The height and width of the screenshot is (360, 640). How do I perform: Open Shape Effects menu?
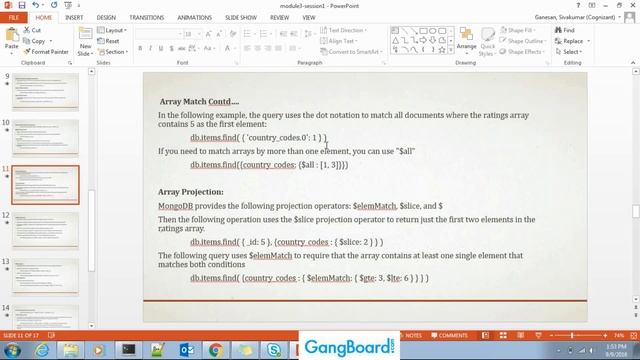pos(522,52)
